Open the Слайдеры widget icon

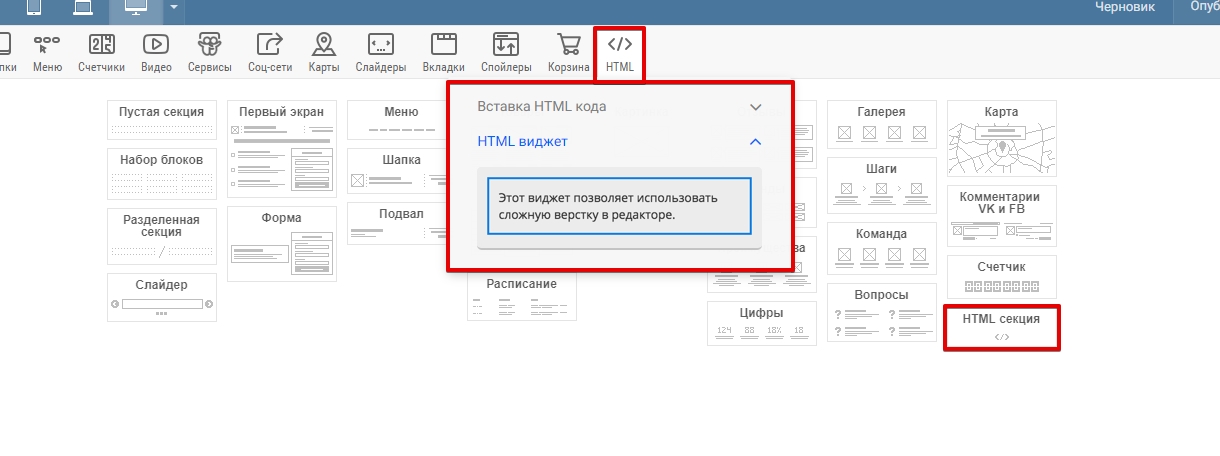pos(380,53)
